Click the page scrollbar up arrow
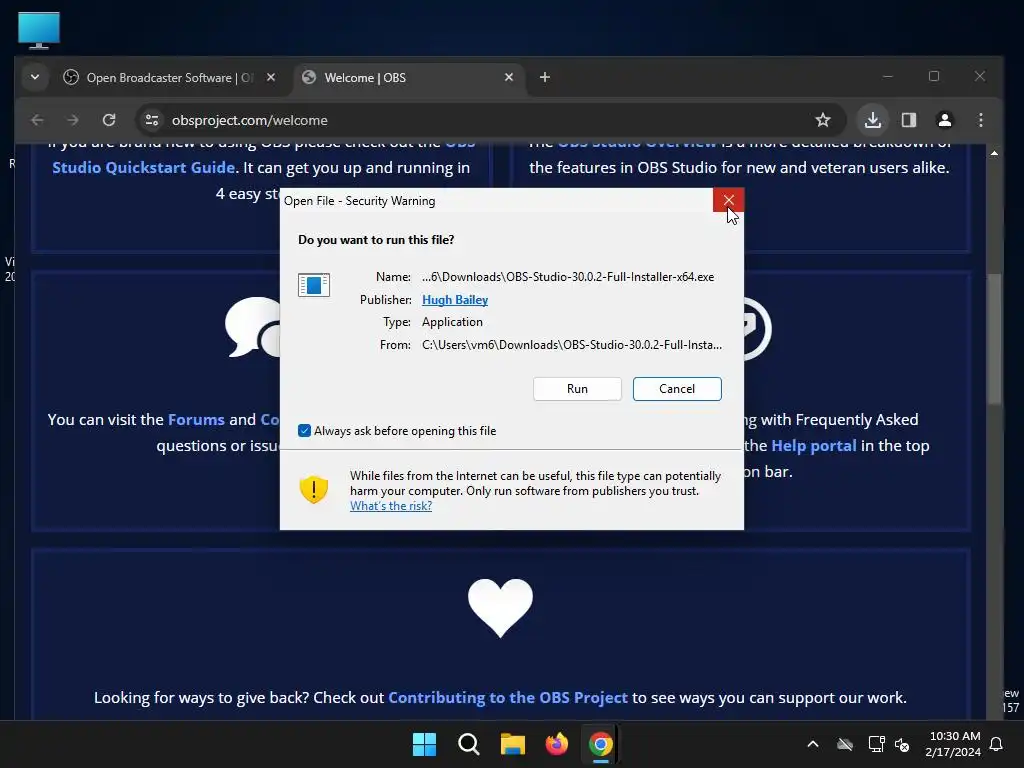 [x=994, y=153]
